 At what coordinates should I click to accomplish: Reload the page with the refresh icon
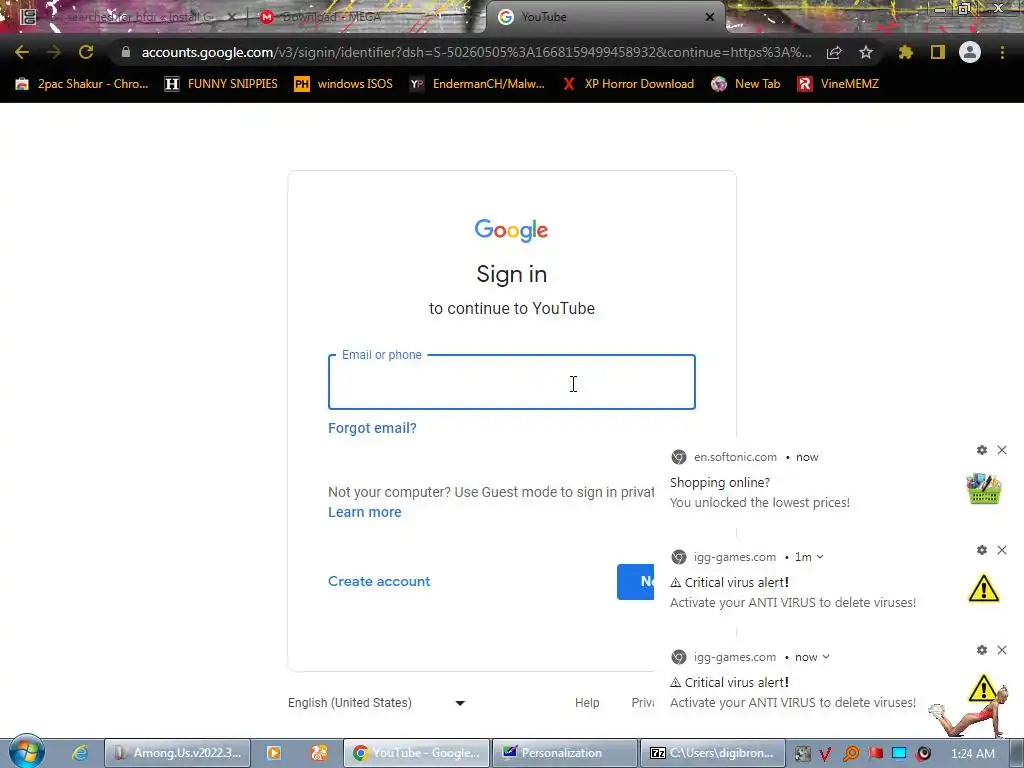pos(86,52)
